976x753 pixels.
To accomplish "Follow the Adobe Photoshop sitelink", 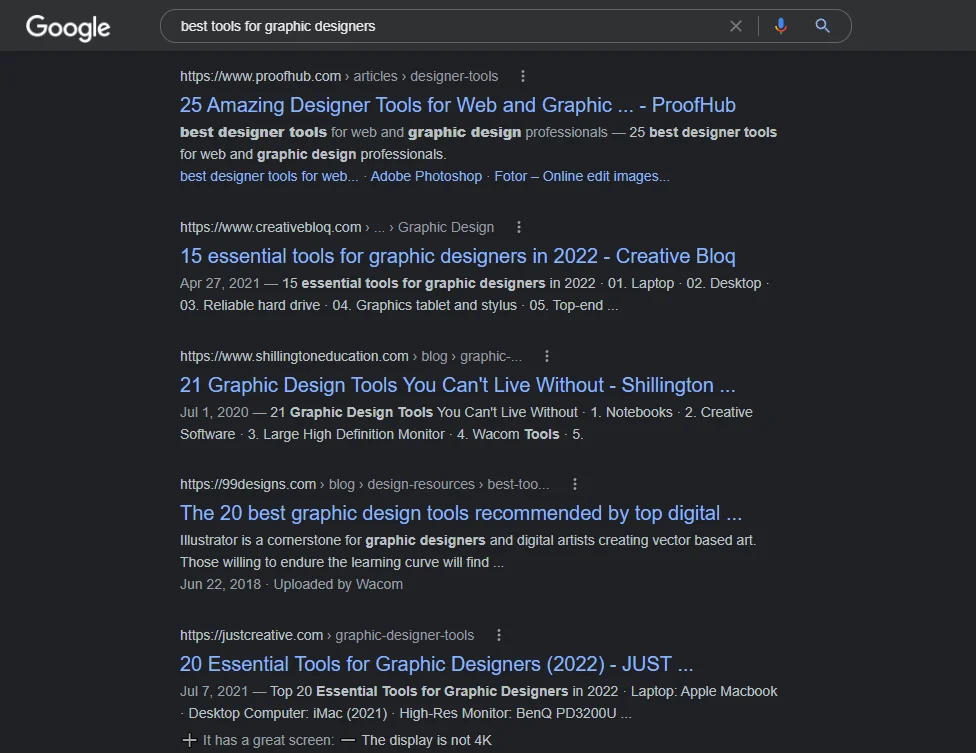I will [x=426, y=176].
